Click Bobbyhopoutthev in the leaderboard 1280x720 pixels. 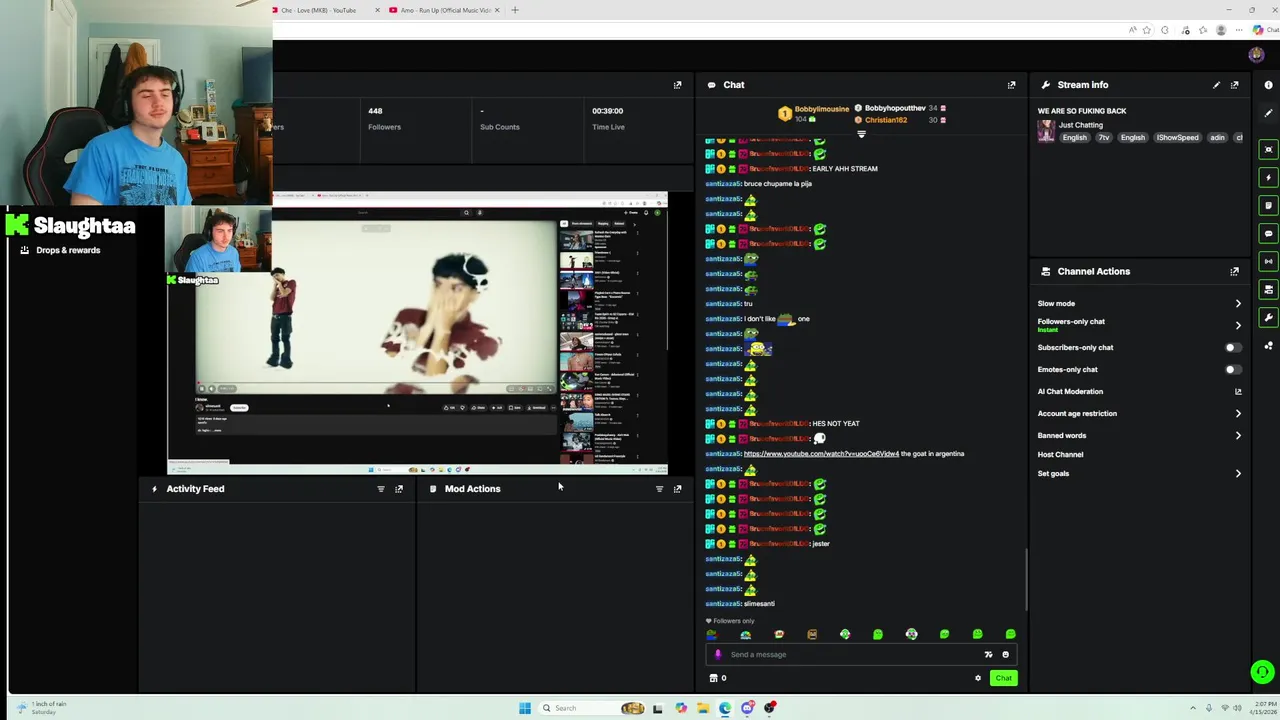point(895,108)
